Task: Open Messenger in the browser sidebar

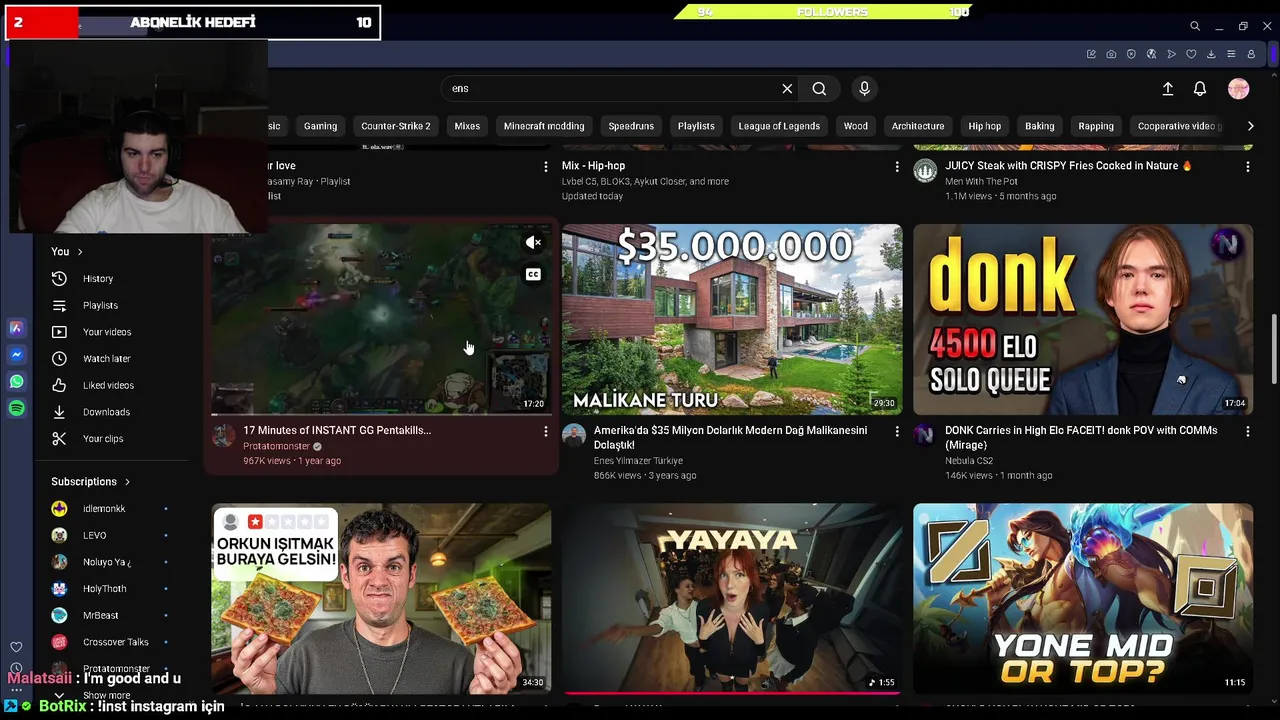Action: point(16,355)
